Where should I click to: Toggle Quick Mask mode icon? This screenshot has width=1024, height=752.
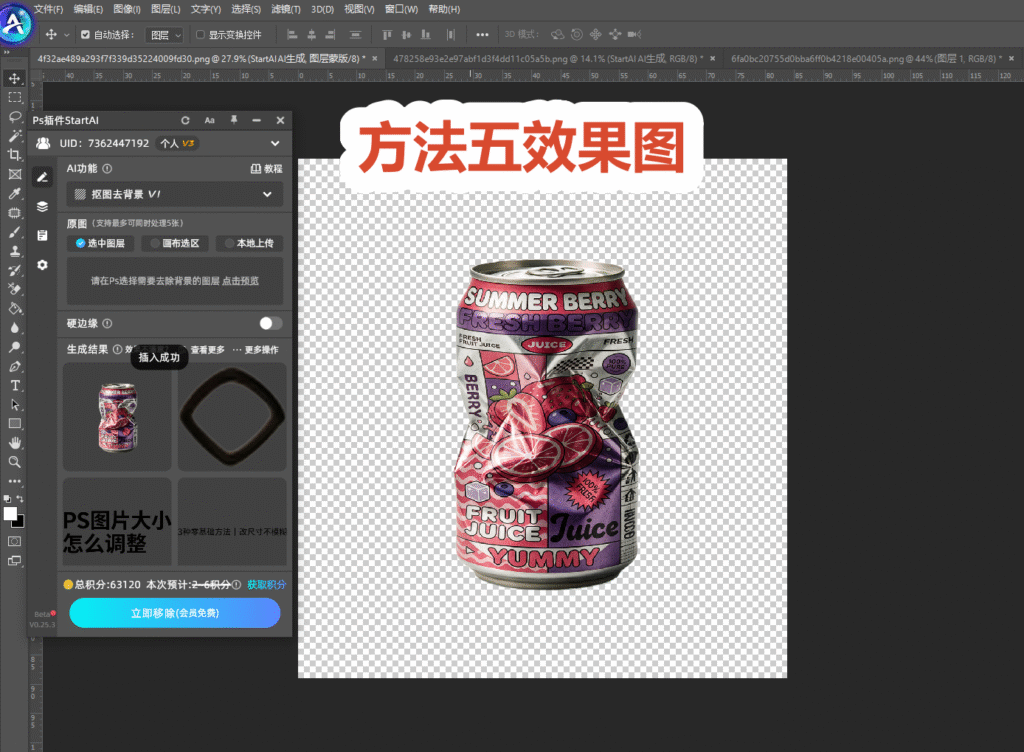click(x=14, y=541)
